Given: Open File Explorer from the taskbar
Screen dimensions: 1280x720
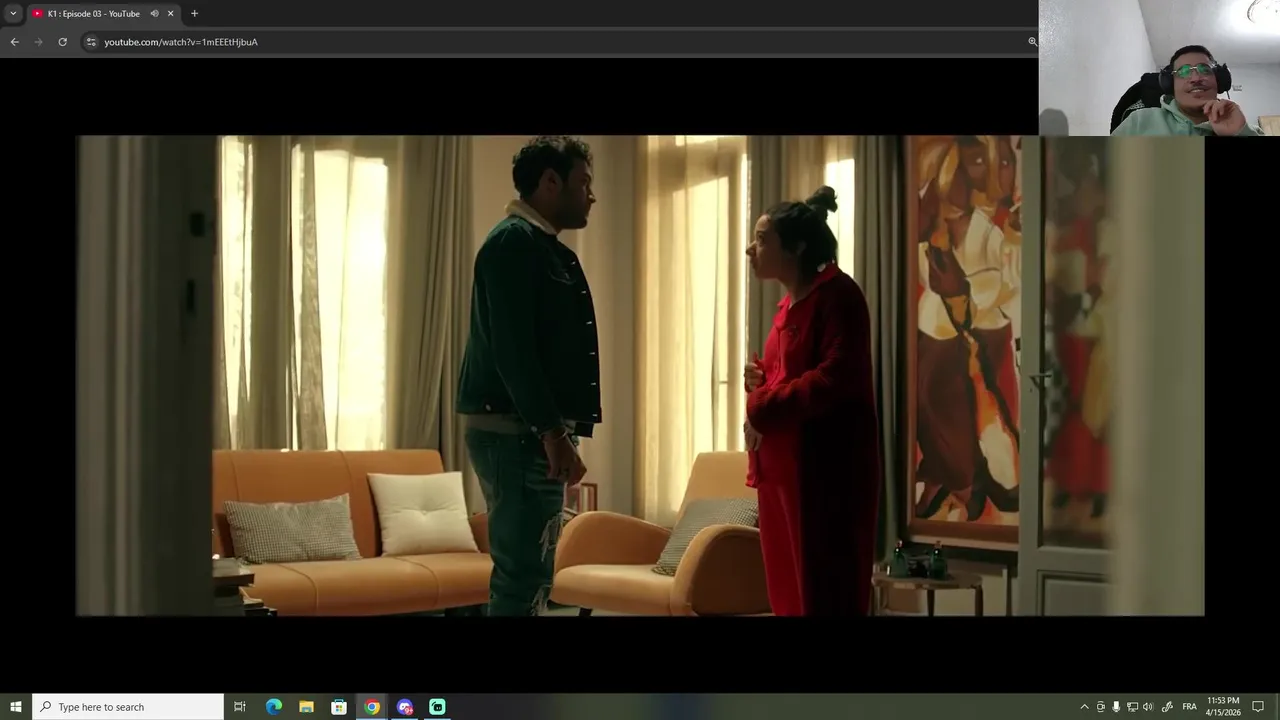Looking at the screenshot, I should click(x=306, y=707).
